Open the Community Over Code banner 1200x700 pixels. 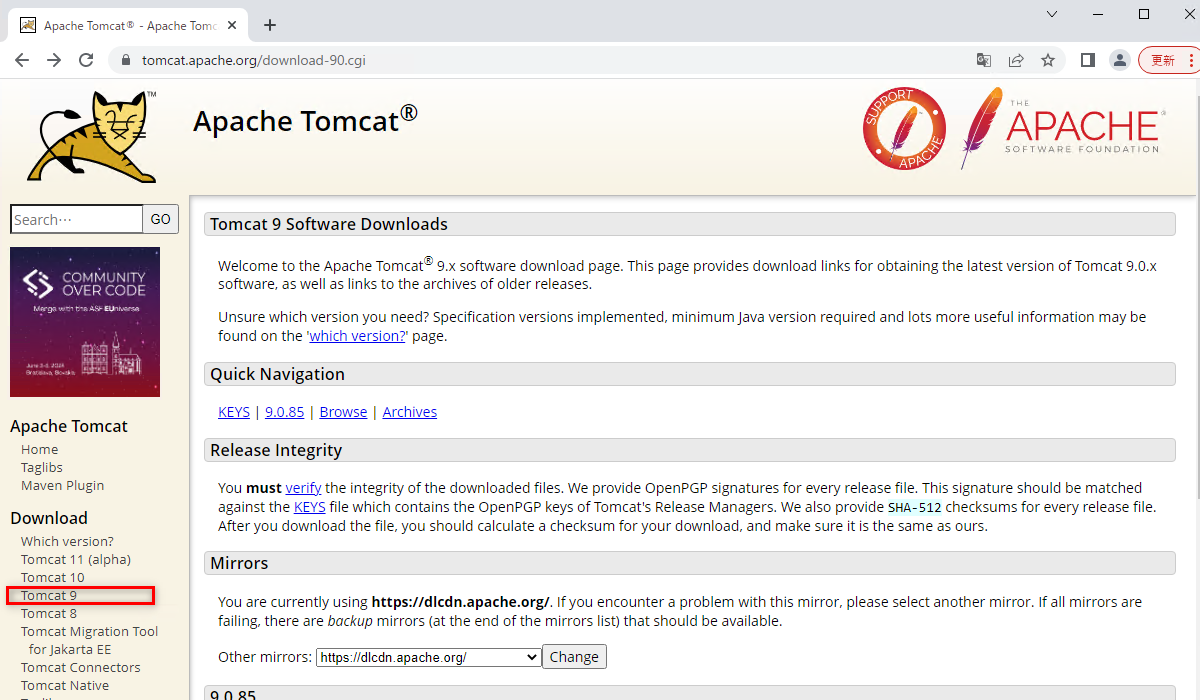(x=85, y=322)
